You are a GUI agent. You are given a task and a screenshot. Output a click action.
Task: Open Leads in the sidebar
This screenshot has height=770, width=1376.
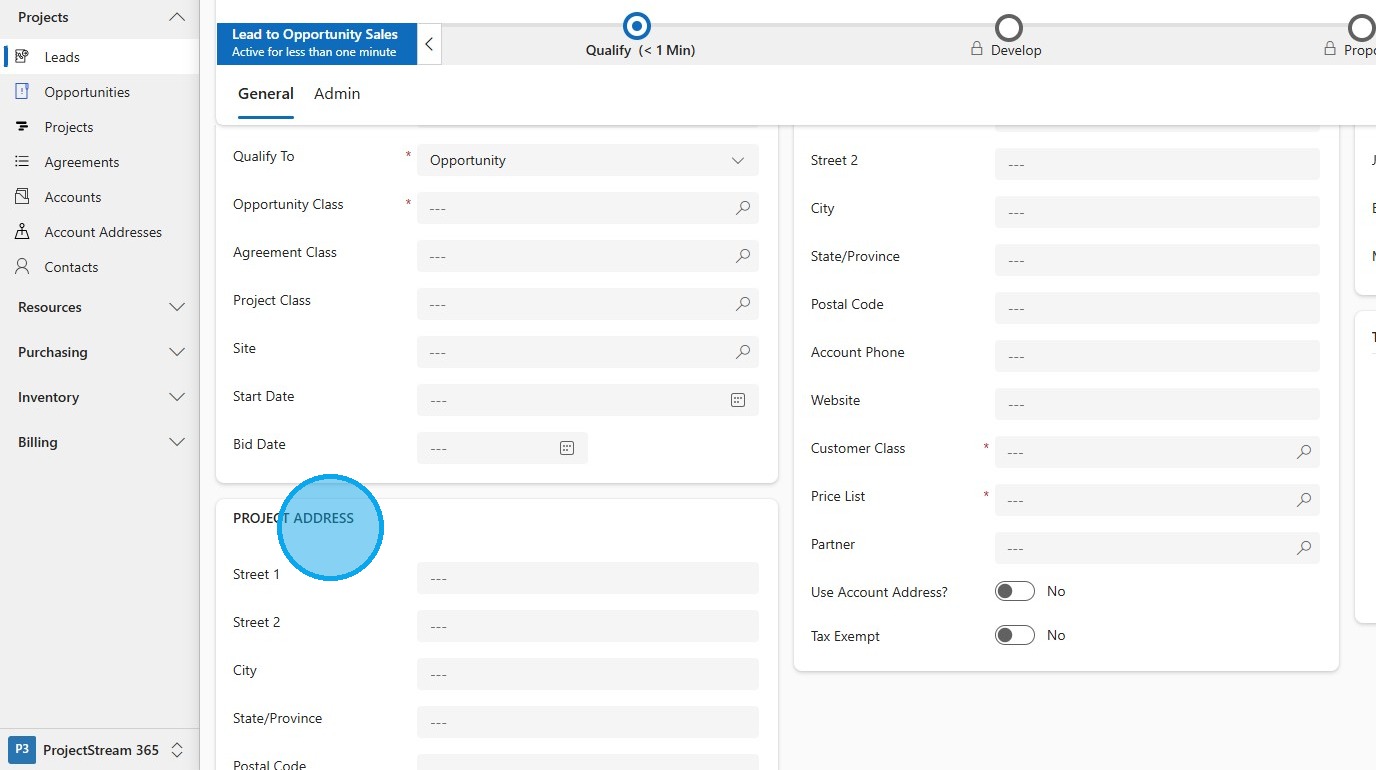pos(100,57)
